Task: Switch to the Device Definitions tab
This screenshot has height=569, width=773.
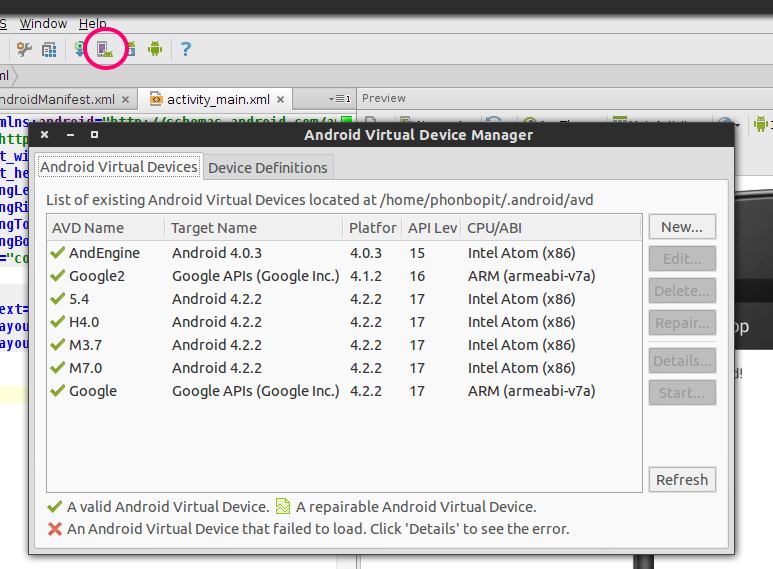Action: [268, 168]
